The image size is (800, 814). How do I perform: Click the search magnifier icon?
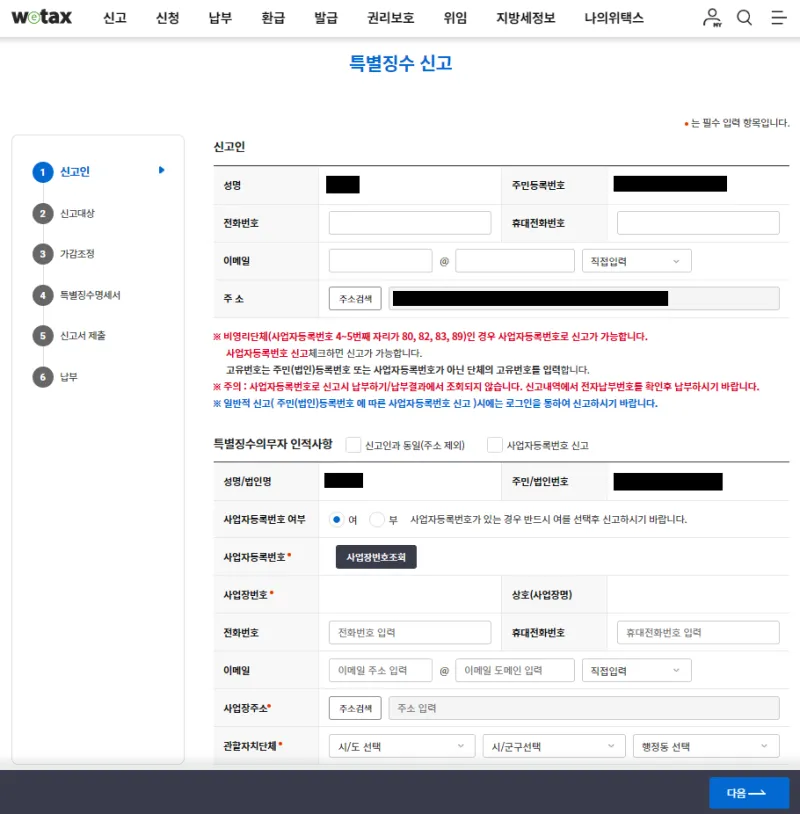pos(744,18)
